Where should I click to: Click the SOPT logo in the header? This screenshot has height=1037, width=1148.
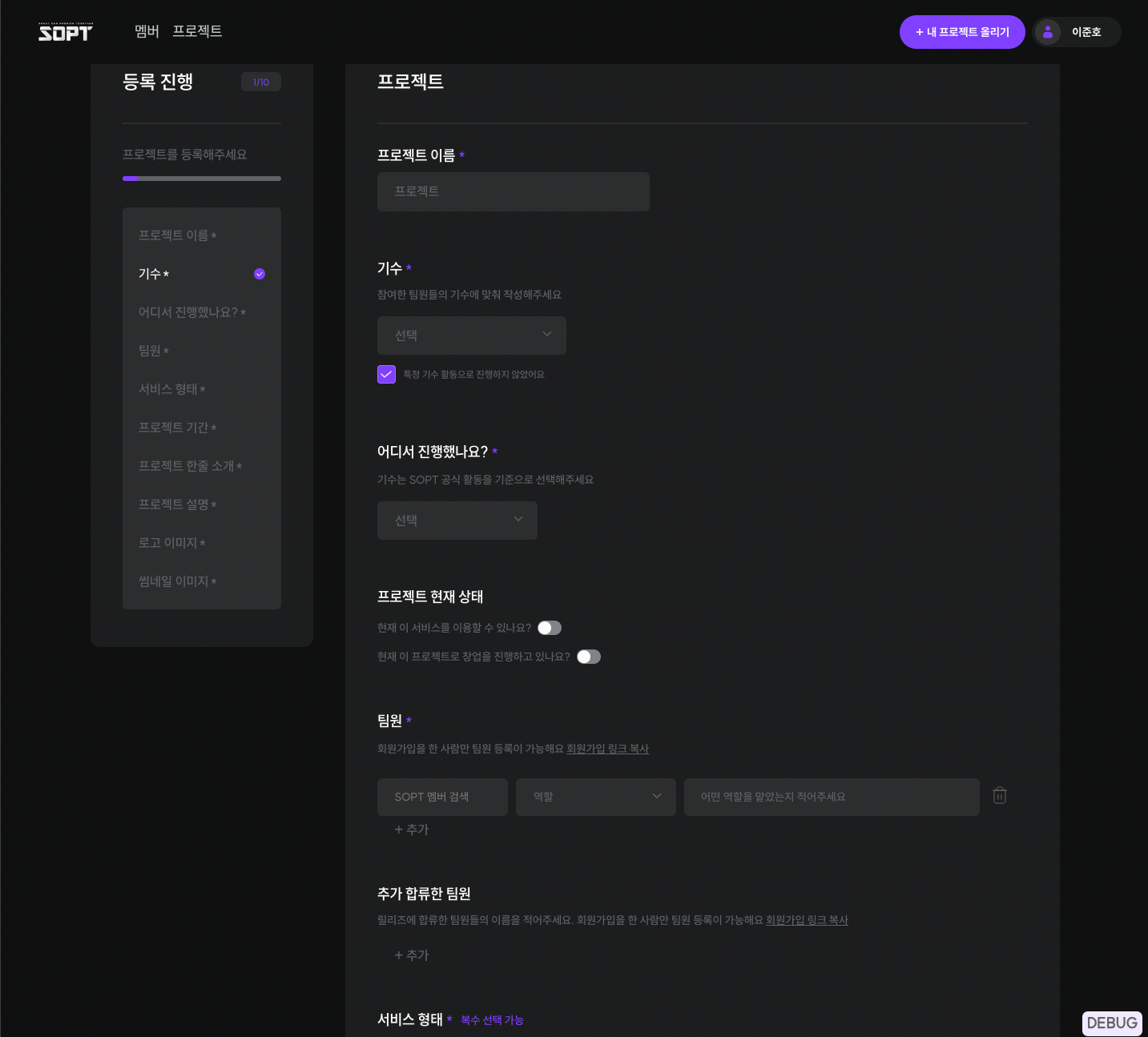pyautogui.click(x=65, y=31)
